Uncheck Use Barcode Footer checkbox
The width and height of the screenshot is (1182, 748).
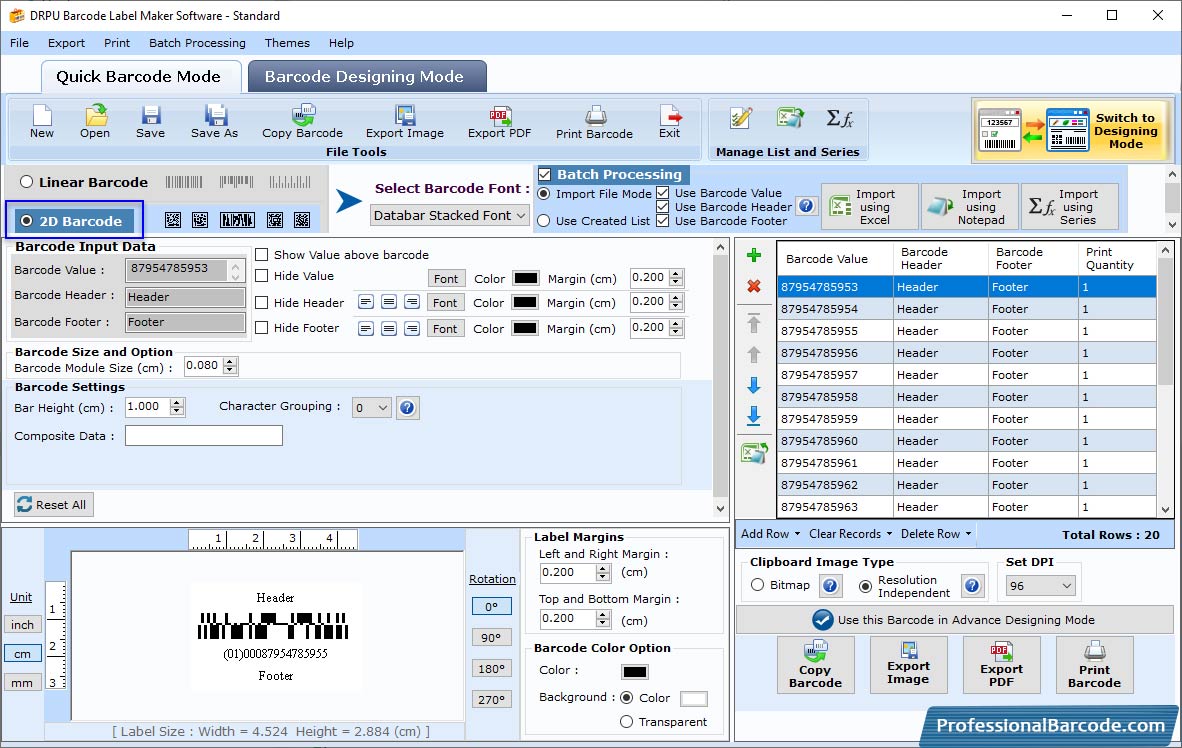point(663,221)
